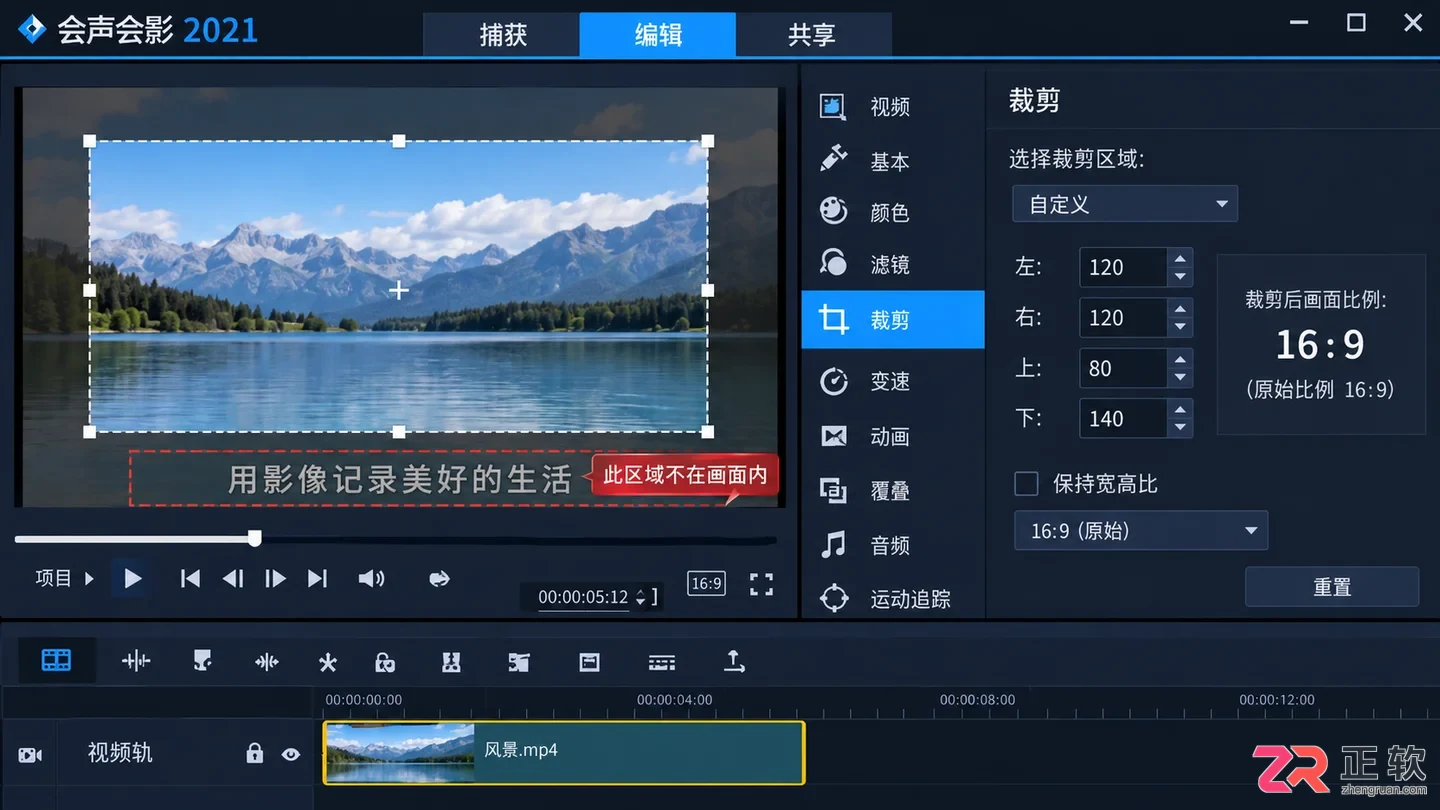This screenshot has height=810, width=1440.
Task: Click the subtitle panel toolbar icon
Action: pyautogui.click(x=590, y=662)
